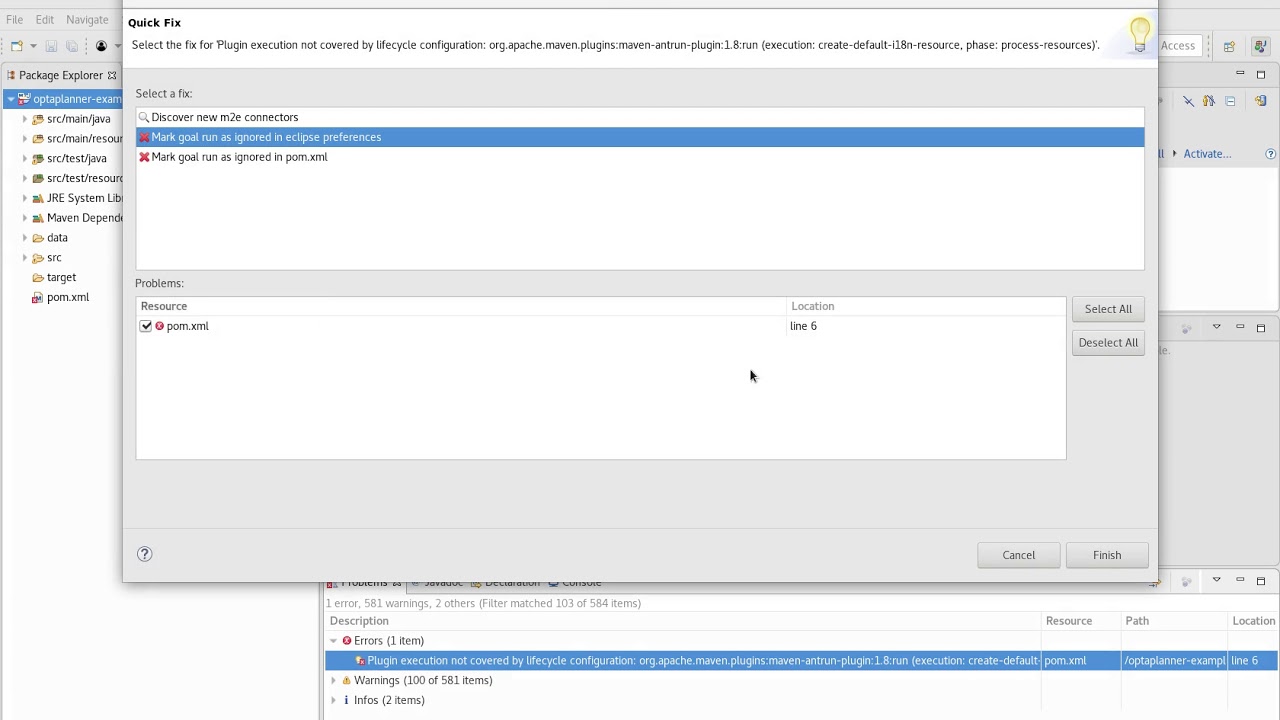
Task: Click the Quick Access field
Action: point(1178,45)
